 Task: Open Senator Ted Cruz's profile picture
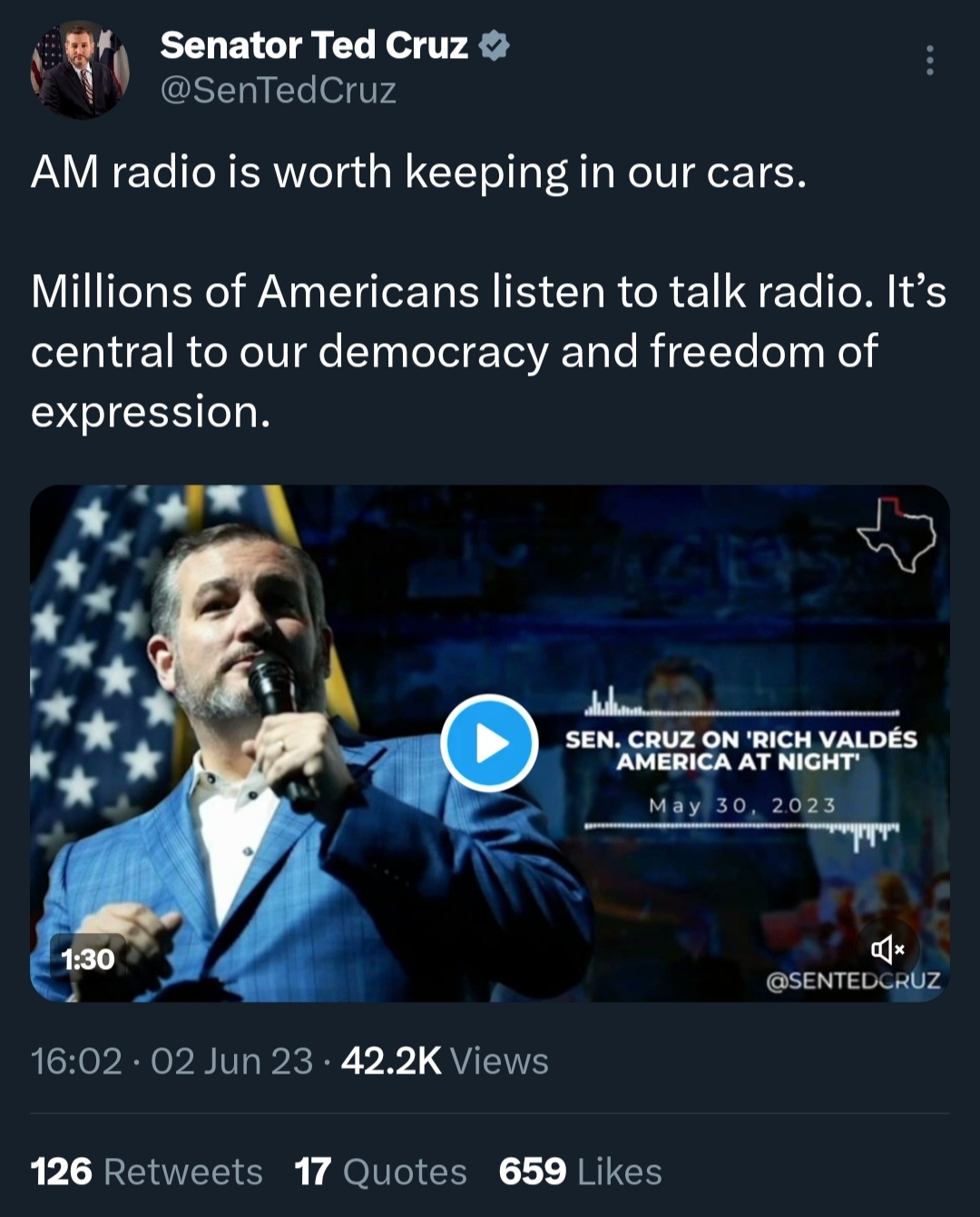click(80, 71)
